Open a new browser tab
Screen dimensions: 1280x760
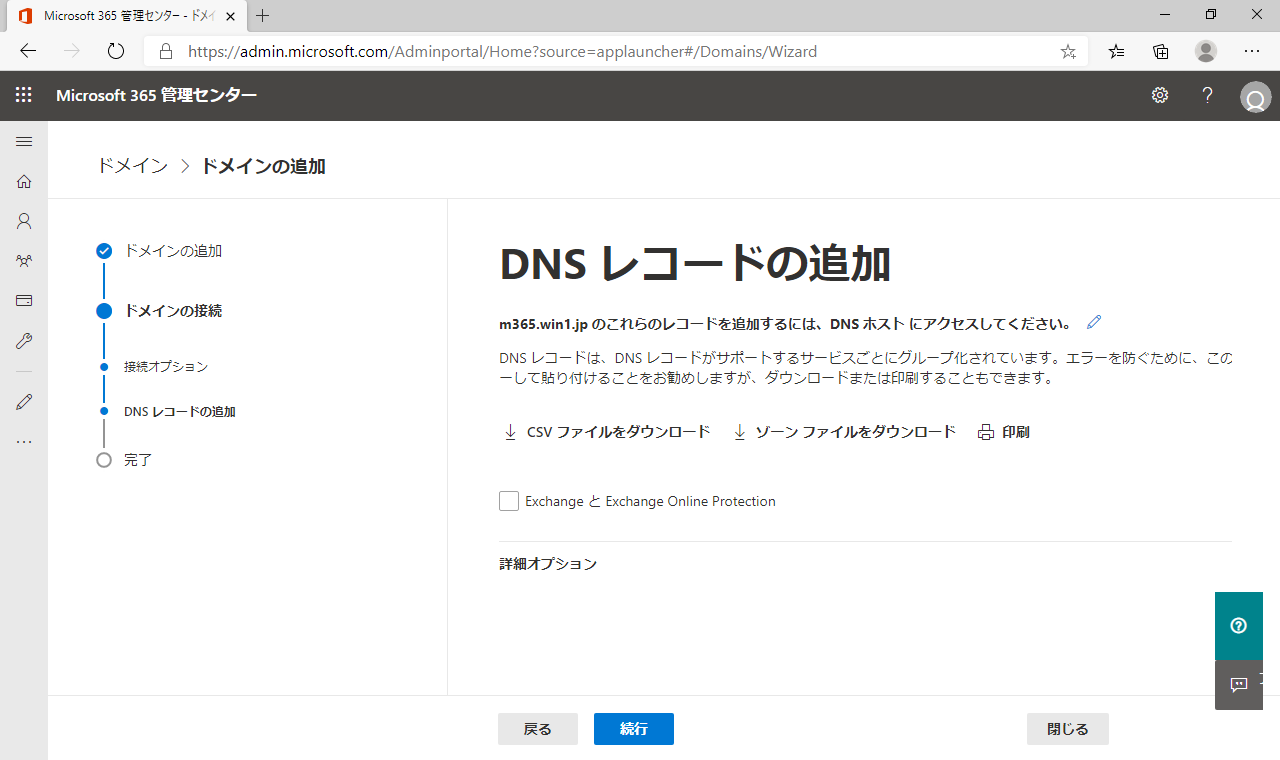pyautogui.click(x=263, y=16)
